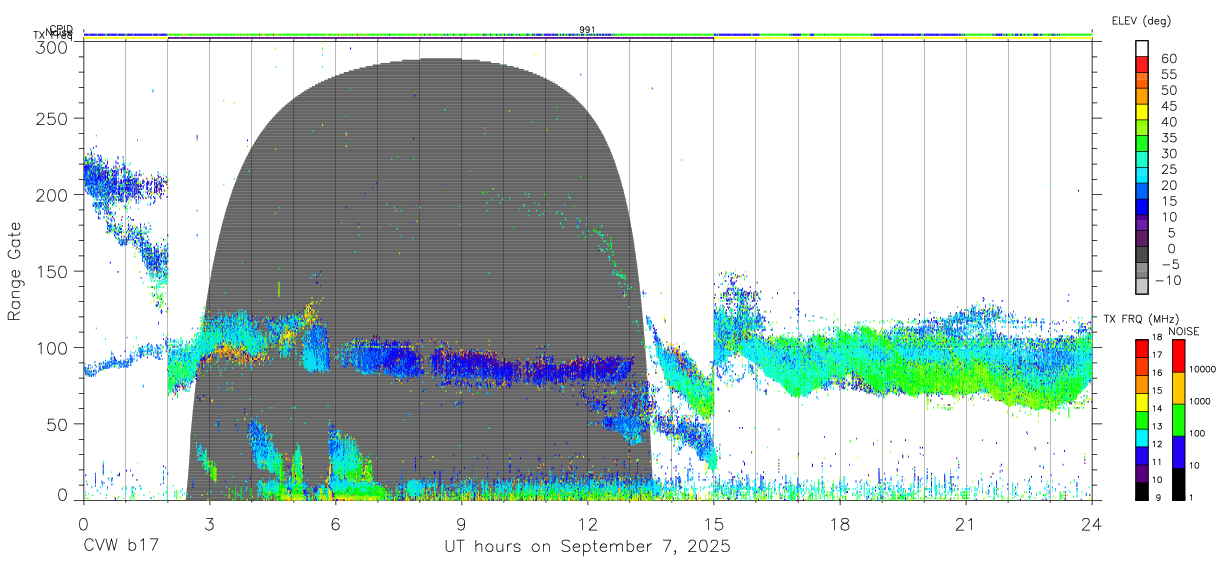Viewport: 1228px width, 567px height.
Task: Click the red top NOISE colorbar swatch
Action: tap(1178, 355)
